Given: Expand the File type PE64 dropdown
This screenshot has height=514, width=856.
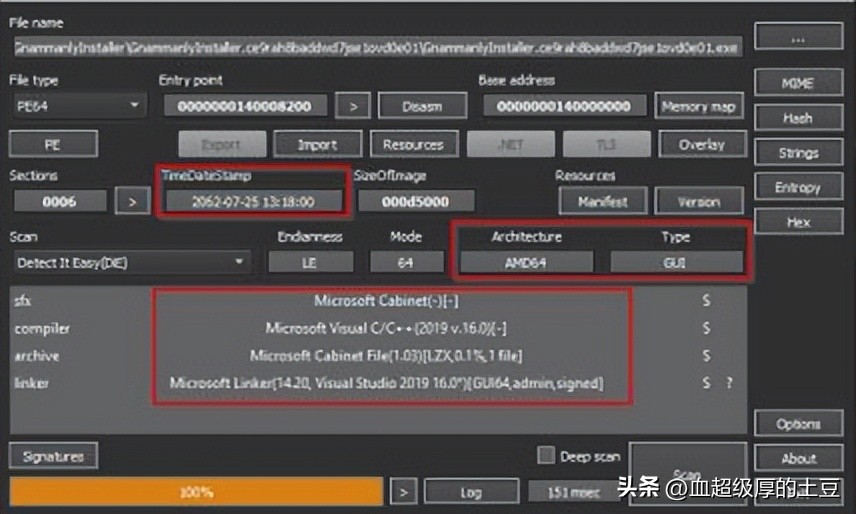Looking at the screenshot, I should pyautogui.click(x=79, y=105).
